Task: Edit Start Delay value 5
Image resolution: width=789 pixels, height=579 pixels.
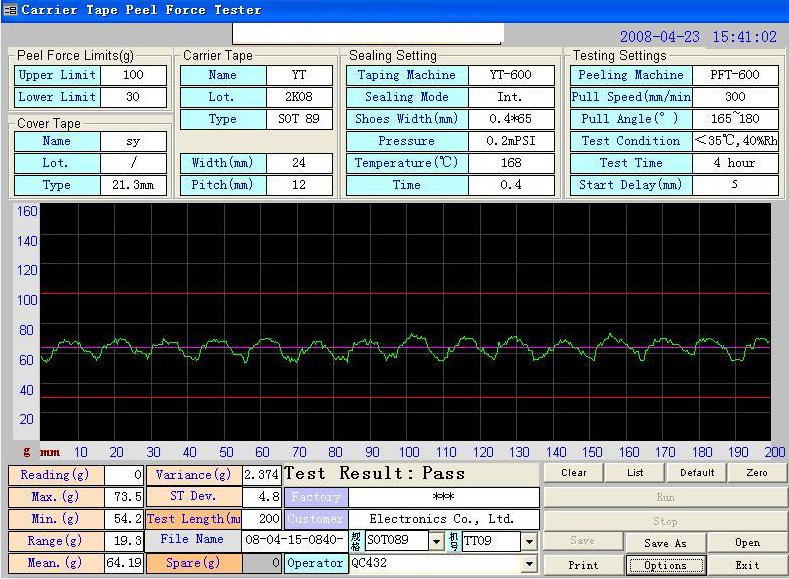Action: 735,185
